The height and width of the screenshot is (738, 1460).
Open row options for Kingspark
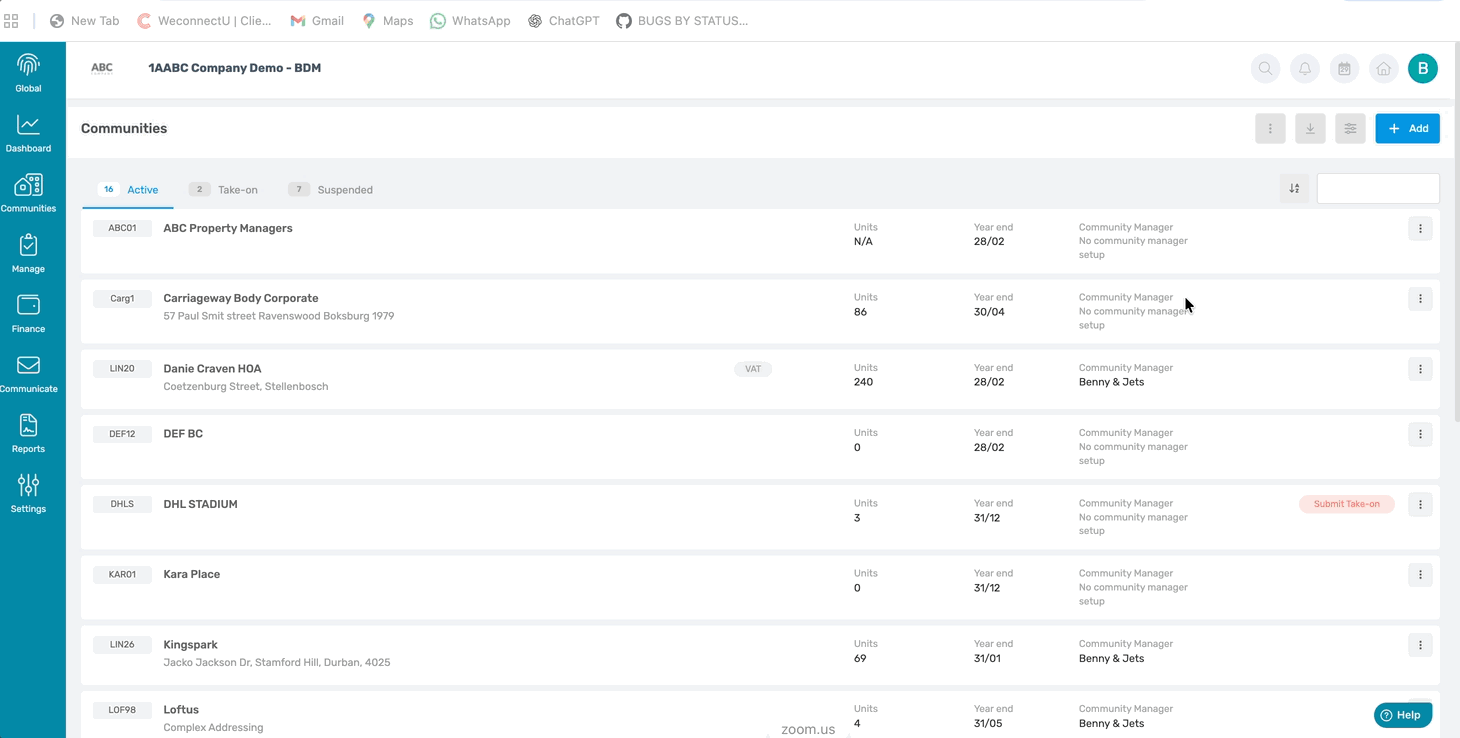click(1420, 645)
